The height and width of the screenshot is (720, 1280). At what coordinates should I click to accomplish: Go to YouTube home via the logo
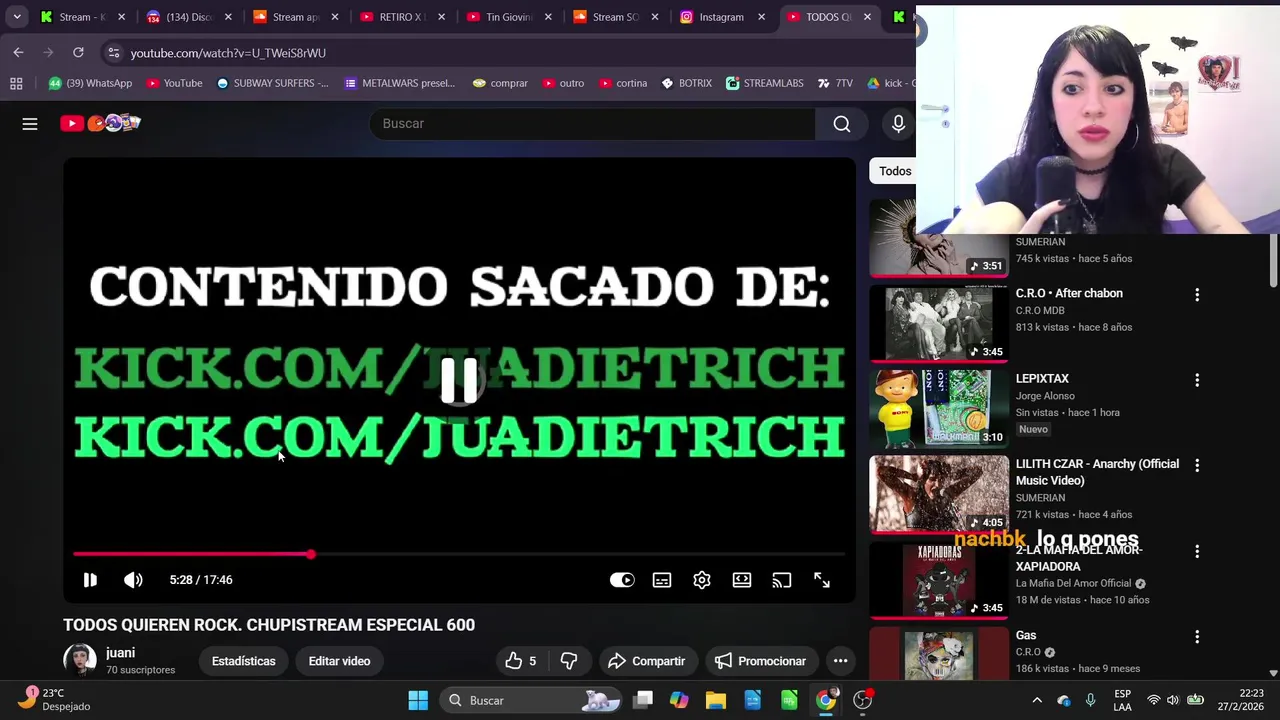coord(100,123)
